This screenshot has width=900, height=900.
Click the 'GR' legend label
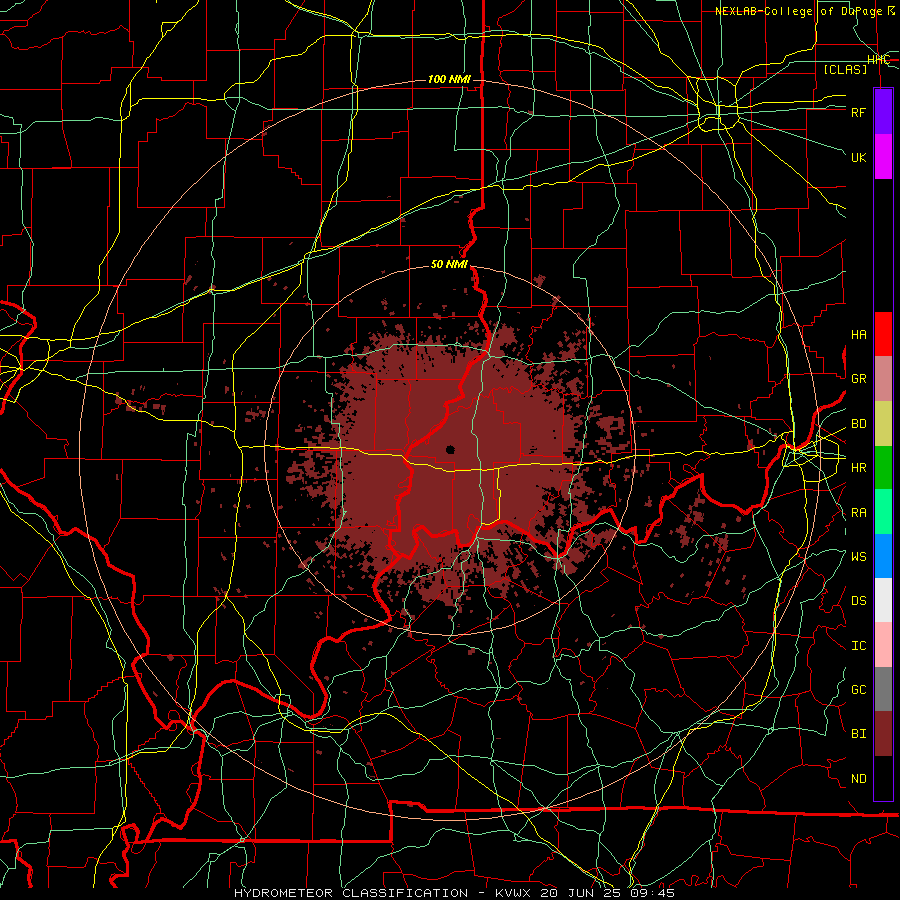[859, 379]
